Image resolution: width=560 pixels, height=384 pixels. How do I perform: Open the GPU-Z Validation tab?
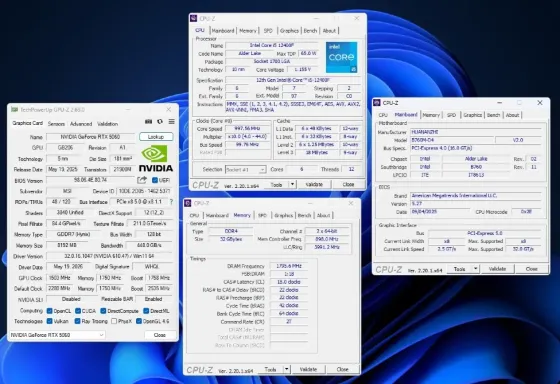tap(107, 124)
